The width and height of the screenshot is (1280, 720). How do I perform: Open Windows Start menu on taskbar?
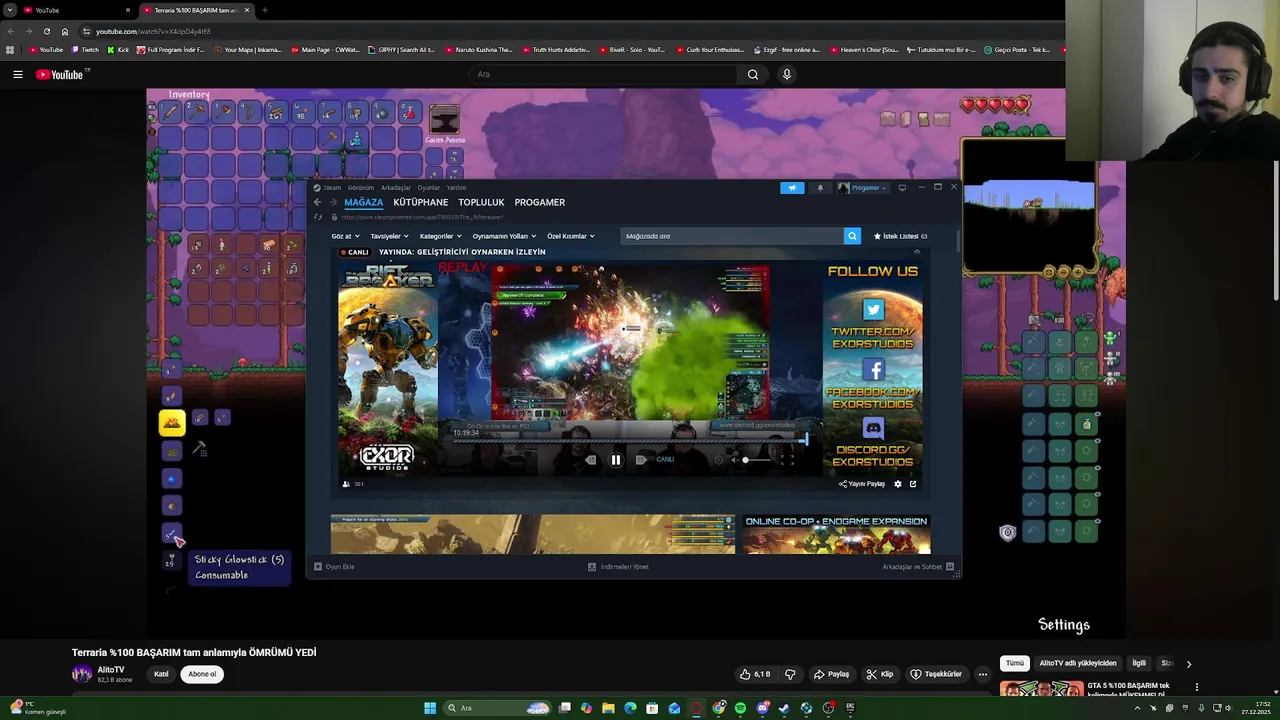430,708
